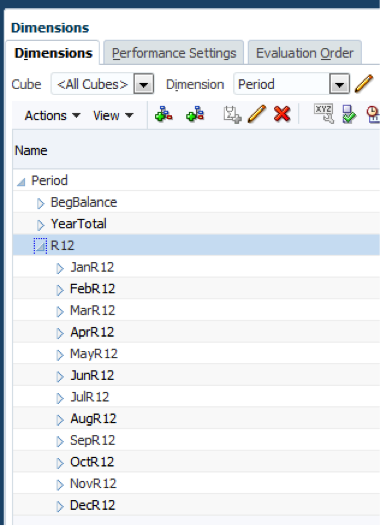Select the MarR12 member label

tap(93, 310)
